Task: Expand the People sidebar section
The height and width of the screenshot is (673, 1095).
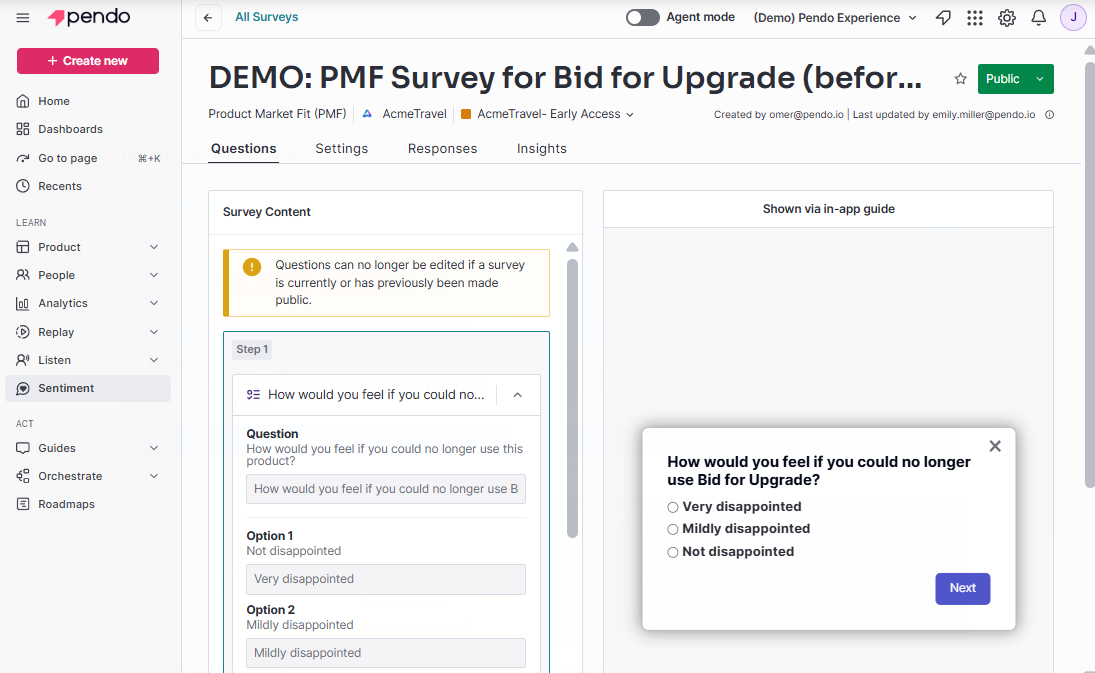Action: (x=154, y=275)
